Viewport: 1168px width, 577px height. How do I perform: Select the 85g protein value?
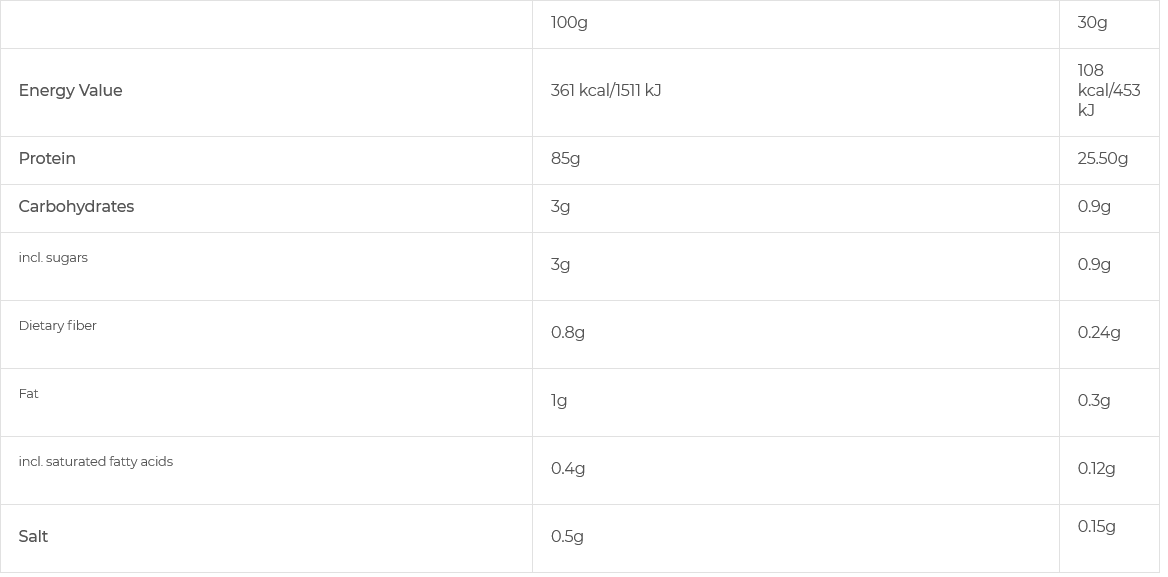[565, 159]
